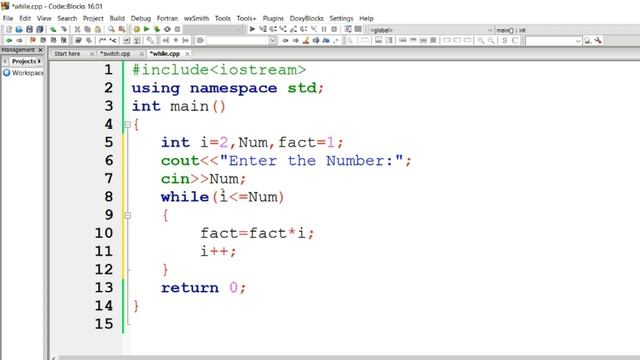640x360 pixels.
Task: Open the main() : int function dropdown
Action: click(567, 30)
